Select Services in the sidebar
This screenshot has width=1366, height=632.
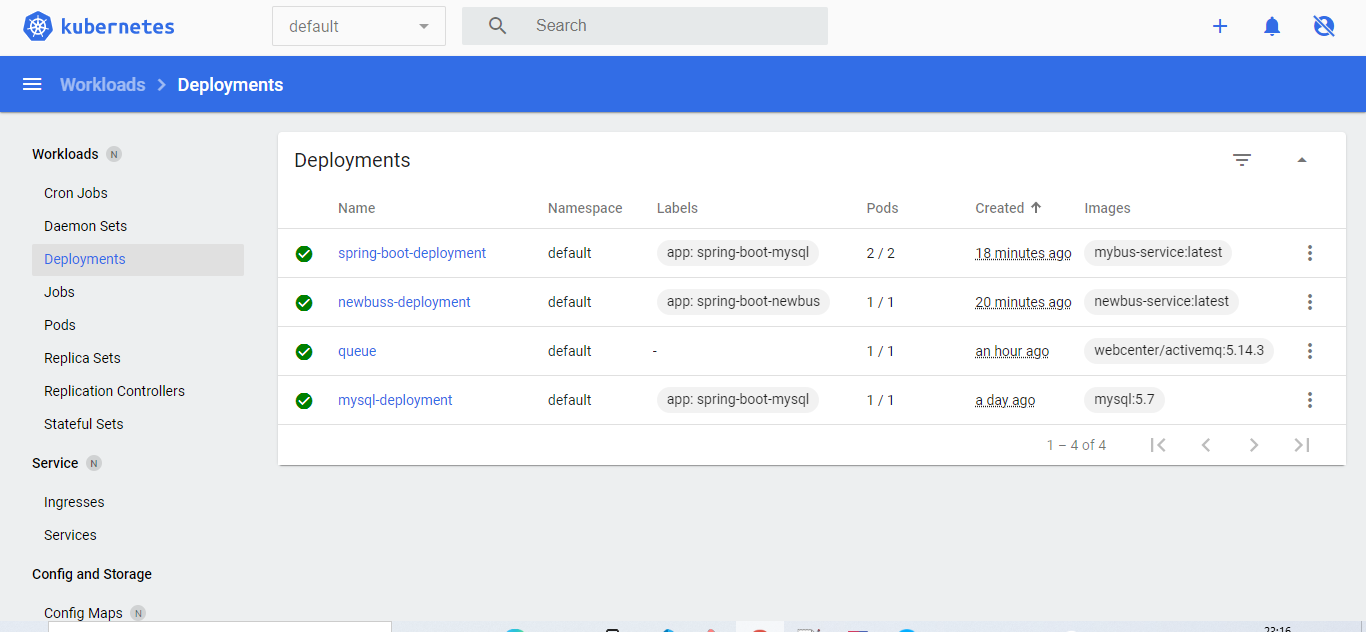point(70,535)
